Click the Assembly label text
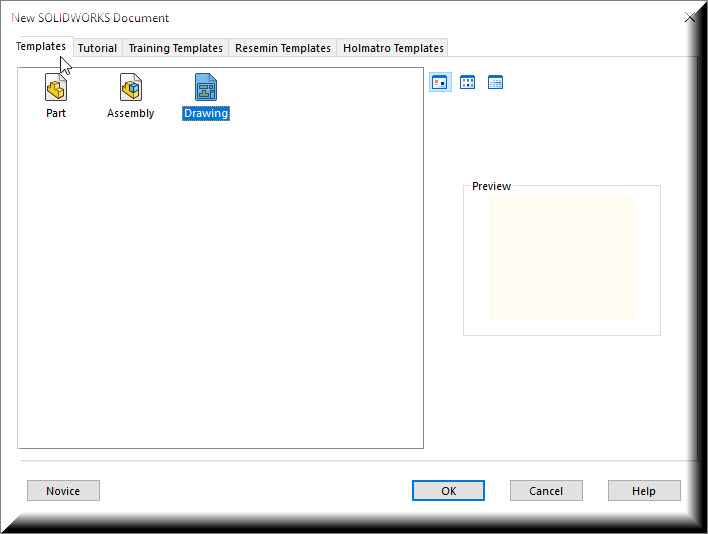Screen dimensions: 708x534 click(130, 113)
